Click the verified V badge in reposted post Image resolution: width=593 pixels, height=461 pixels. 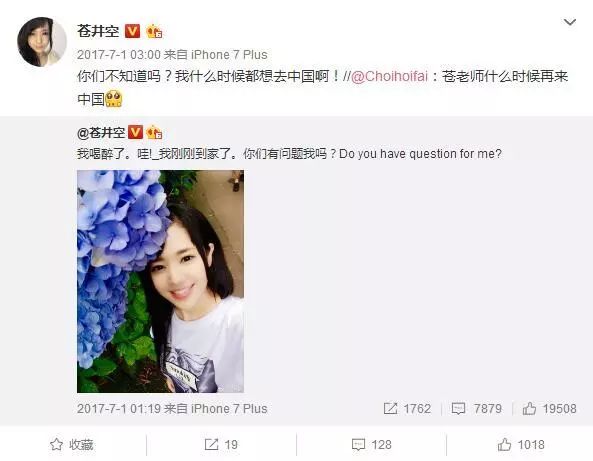(135, 132)
